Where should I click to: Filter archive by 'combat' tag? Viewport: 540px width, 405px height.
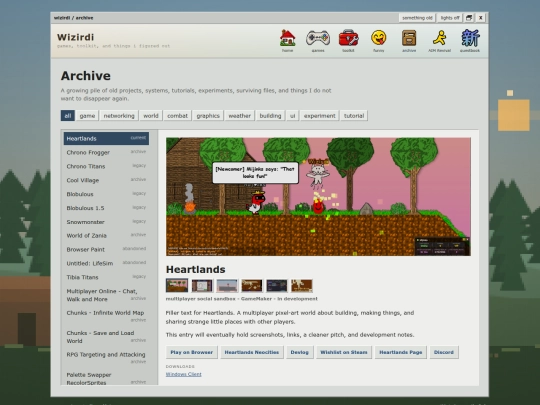point(177,116)
